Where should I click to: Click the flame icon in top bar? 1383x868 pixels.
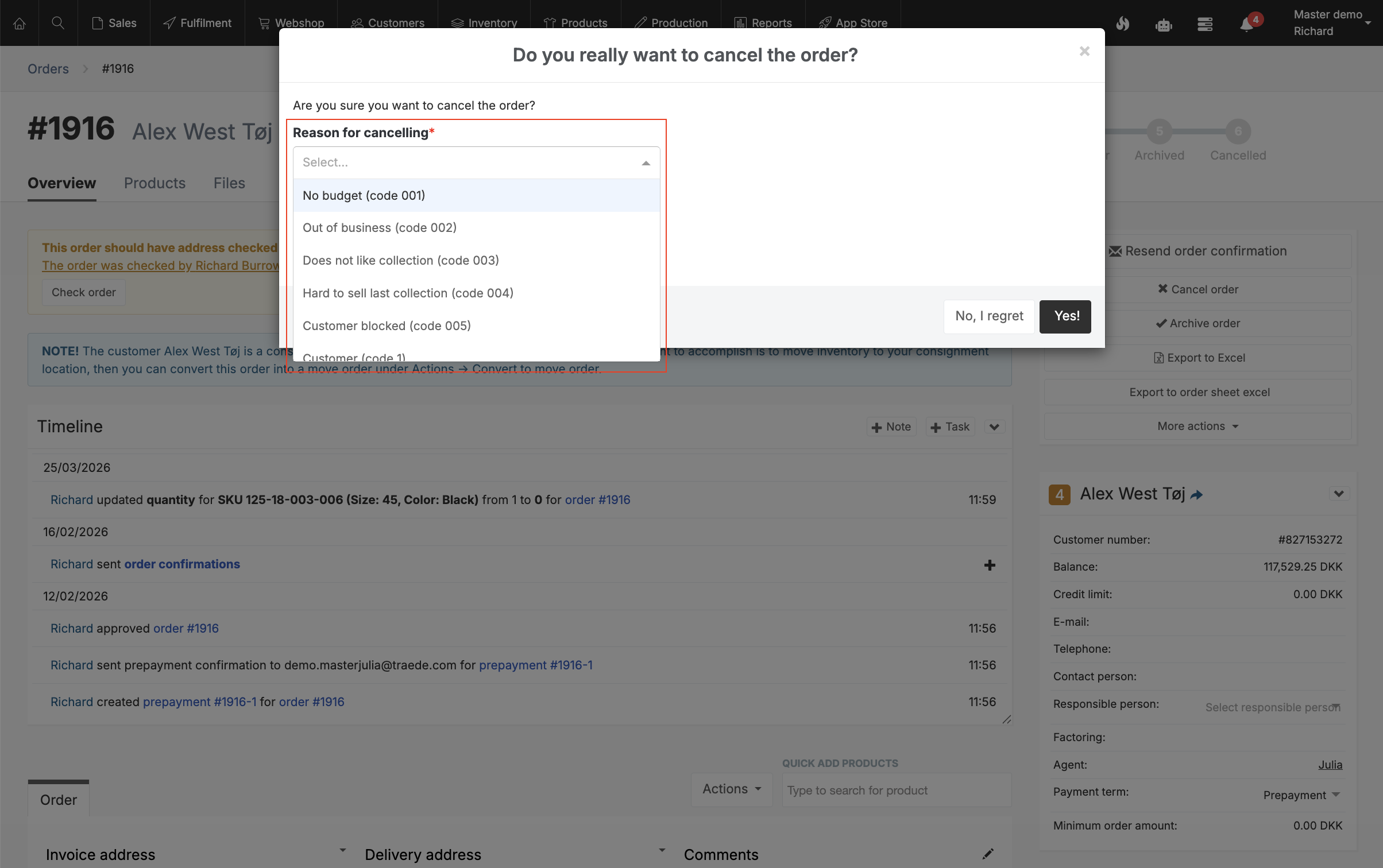click(x=1122, y=24)
